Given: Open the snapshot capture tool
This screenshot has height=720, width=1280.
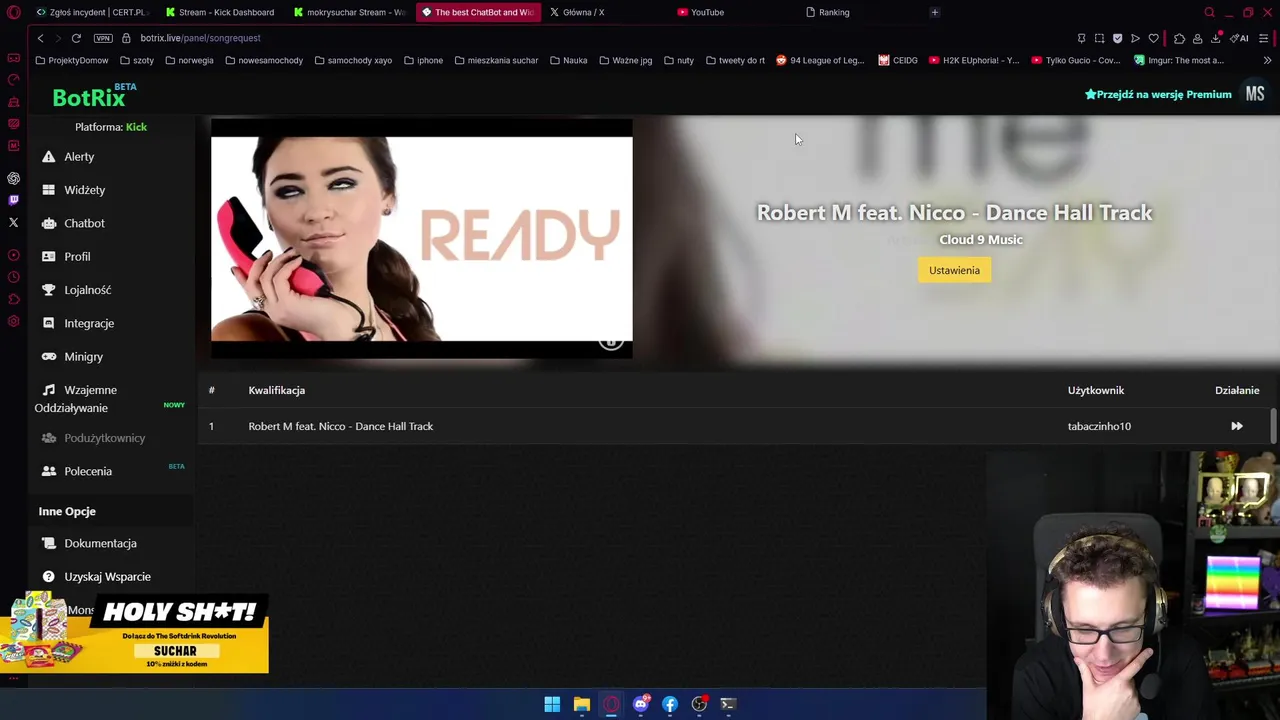Looking at the screenshot, I should point(1099,38).
